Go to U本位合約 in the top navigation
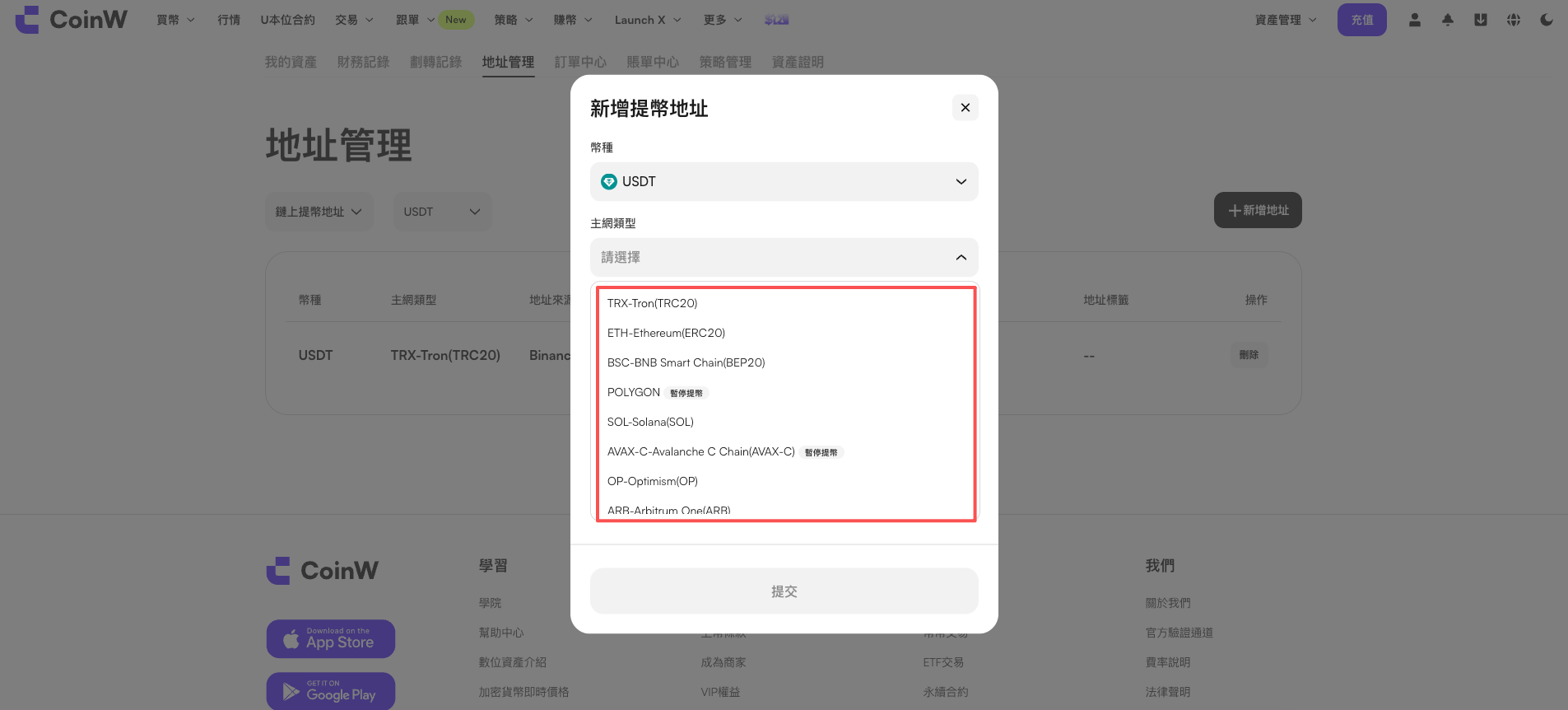Viewport: 1568px width, 710px height. 288,20
